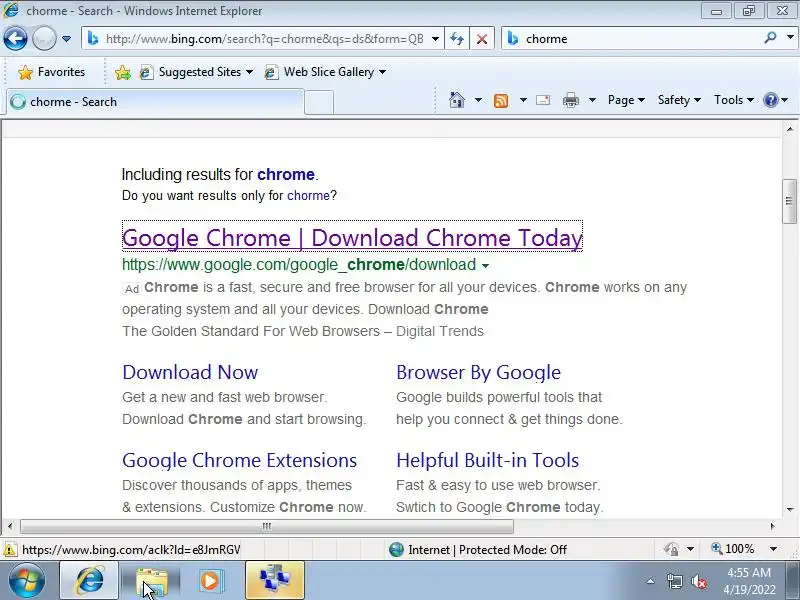Open the Windows Start orb
The height and width of the screenshot is (600, 800).
pos(27,581)
